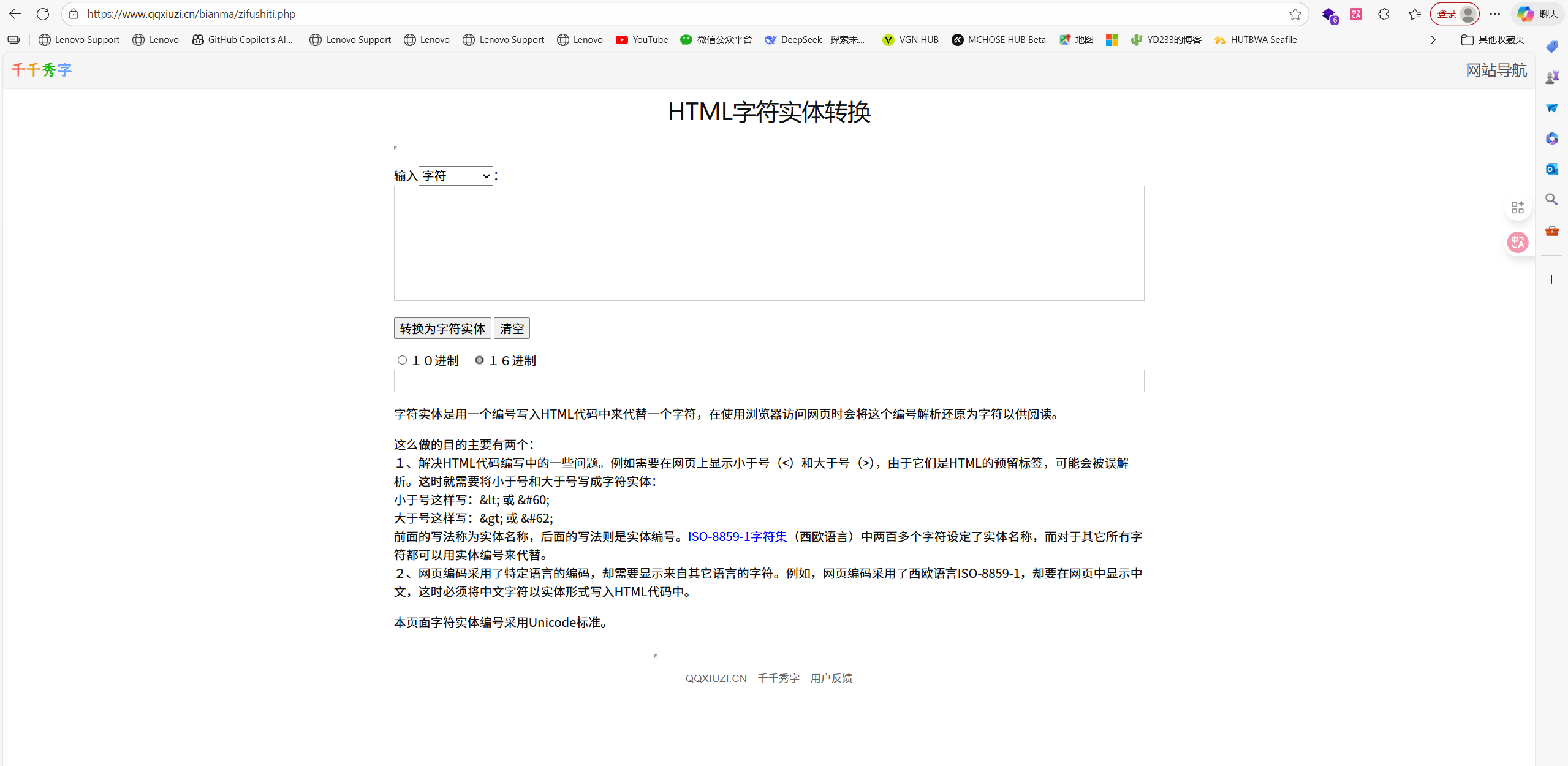Click the Outlook sidebar icon
The width and height of the screenshot is (1568, 766).
tap(1551, 169)
